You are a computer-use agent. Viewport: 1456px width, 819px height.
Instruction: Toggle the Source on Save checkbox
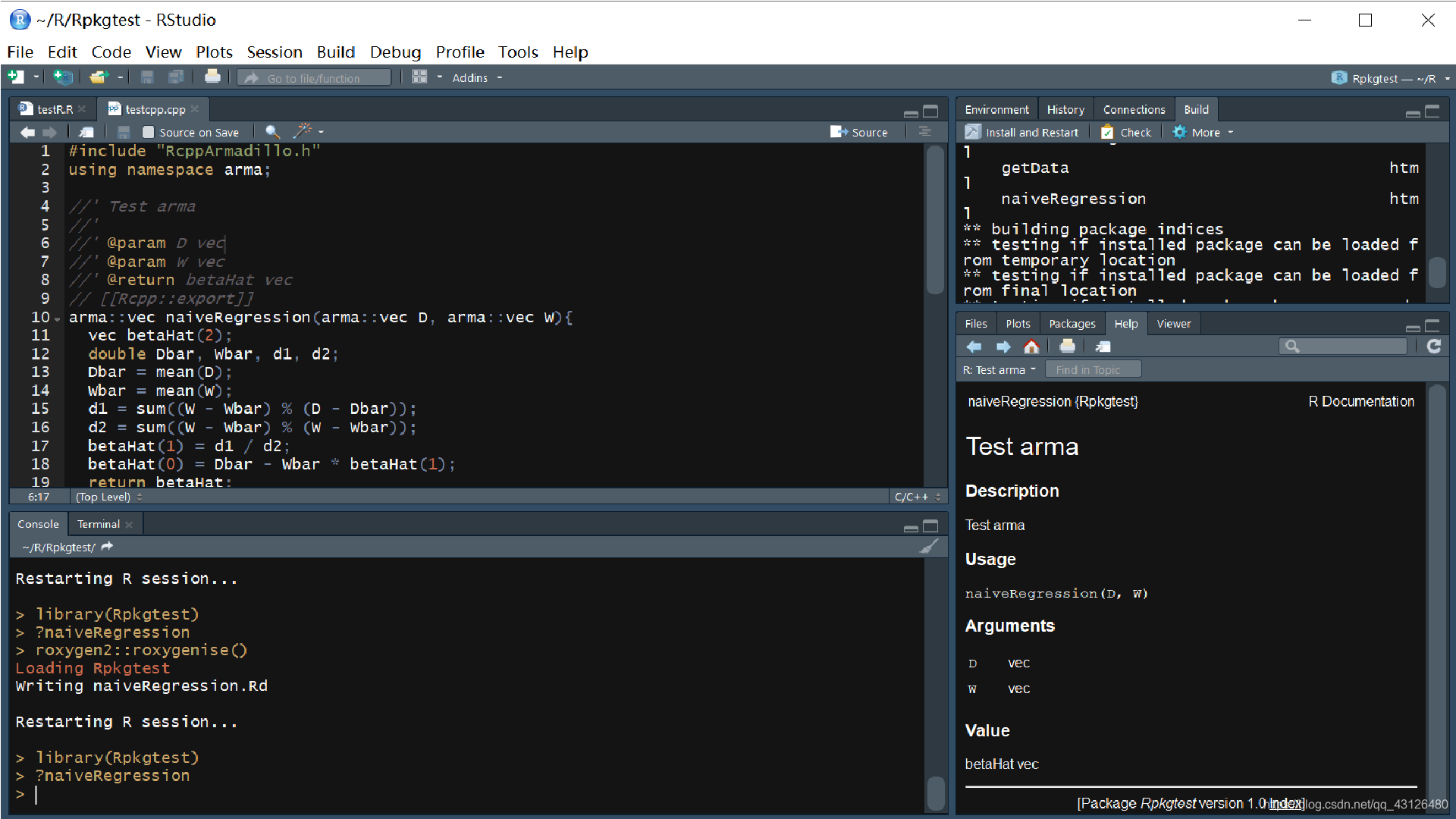149,132
